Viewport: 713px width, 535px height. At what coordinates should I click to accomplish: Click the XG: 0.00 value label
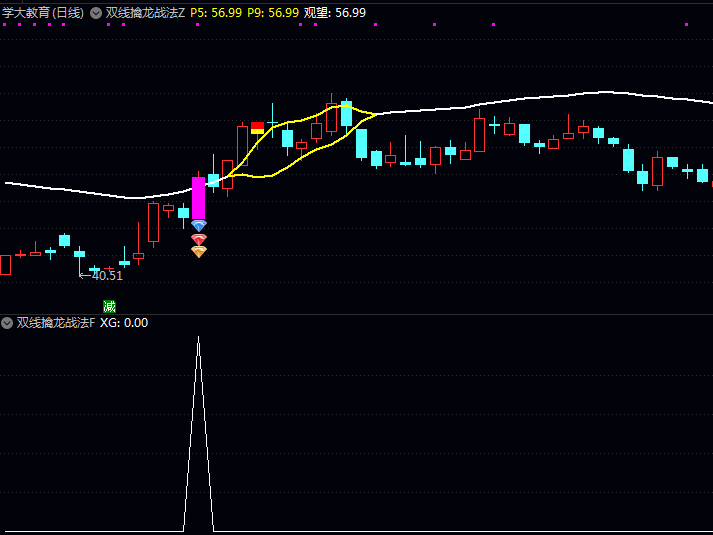click(124, 323)
